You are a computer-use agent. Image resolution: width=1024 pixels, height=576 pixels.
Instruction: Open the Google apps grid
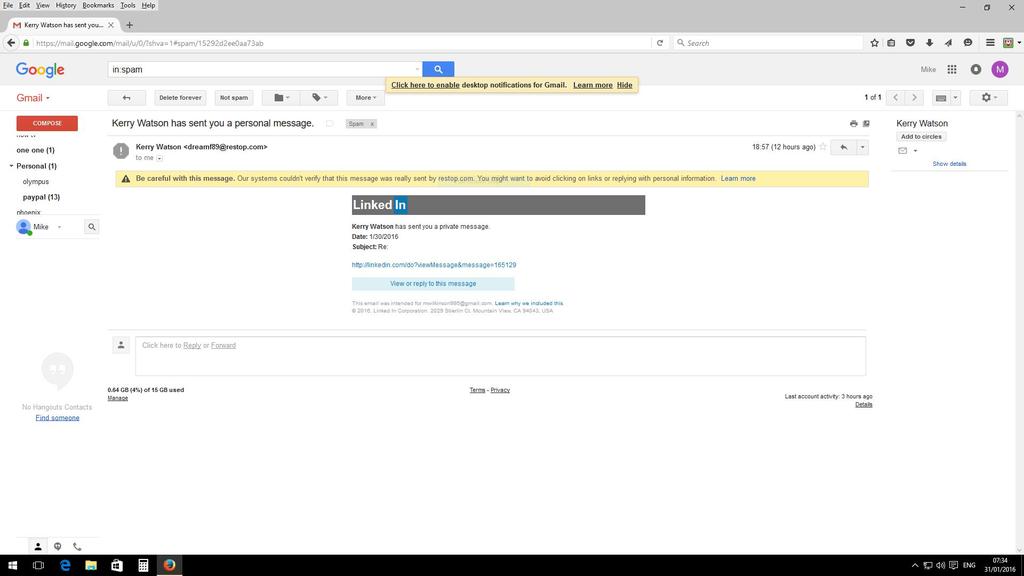click(952, 69)
